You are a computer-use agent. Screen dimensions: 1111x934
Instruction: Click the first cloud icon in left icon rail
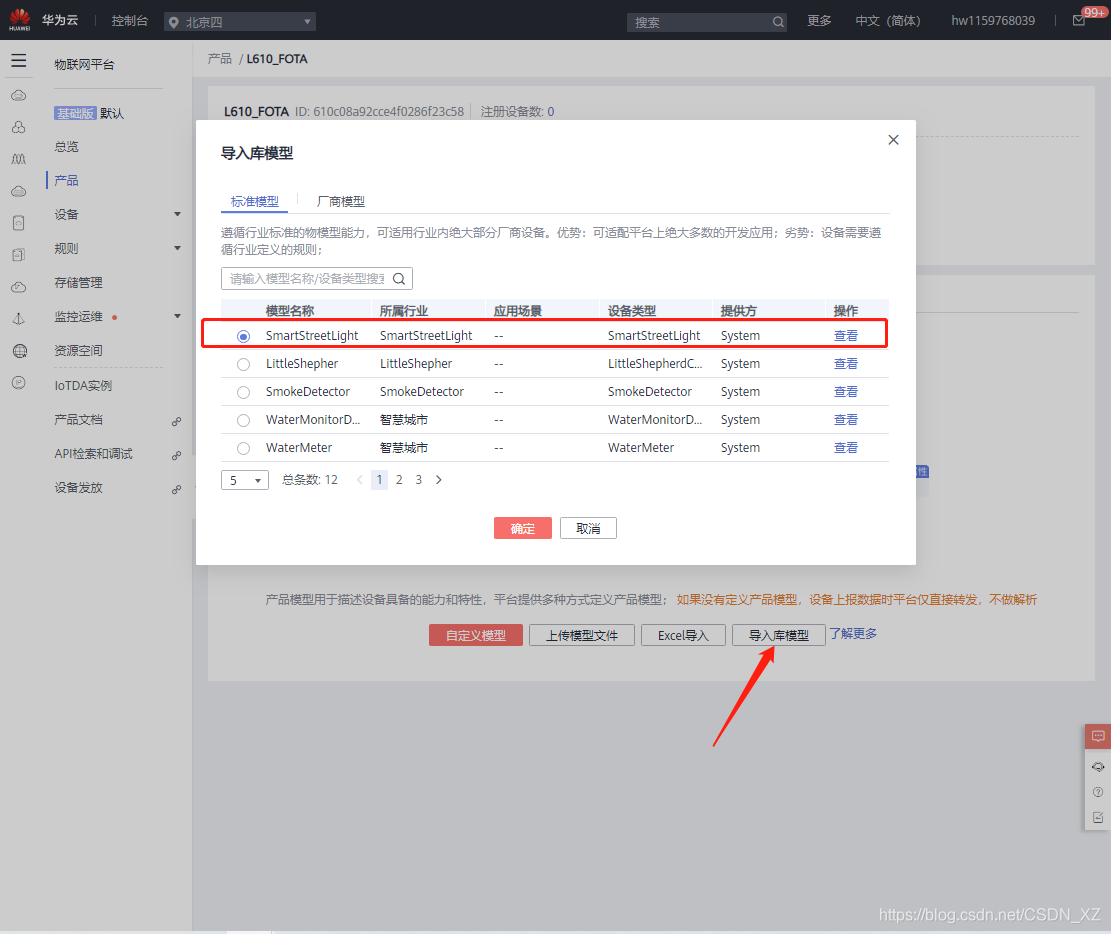click(x=19, y=96)
